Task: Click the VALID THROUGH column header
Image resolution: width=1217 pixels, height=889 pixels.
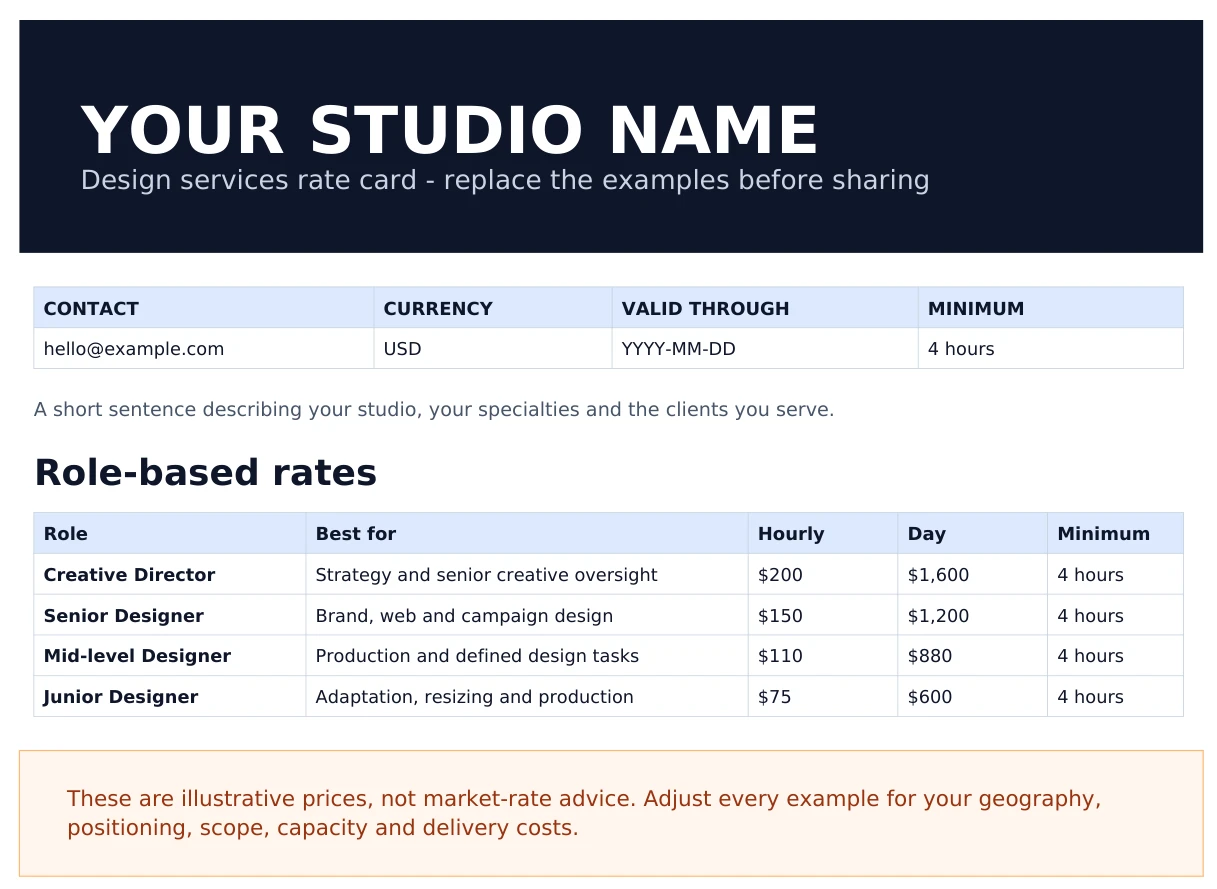Action: pyautogui.click(x=765, y=308)
